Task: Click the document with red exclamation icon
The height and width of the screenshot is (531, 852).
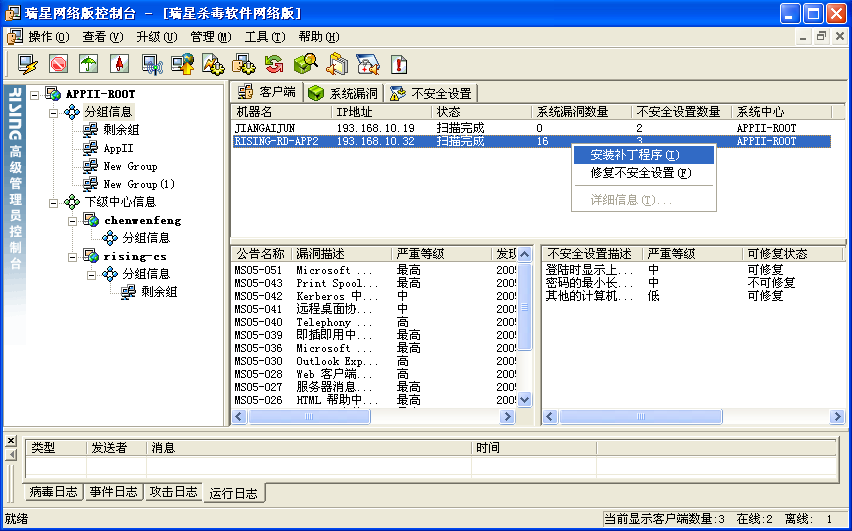Action: (x=399, y=64)
